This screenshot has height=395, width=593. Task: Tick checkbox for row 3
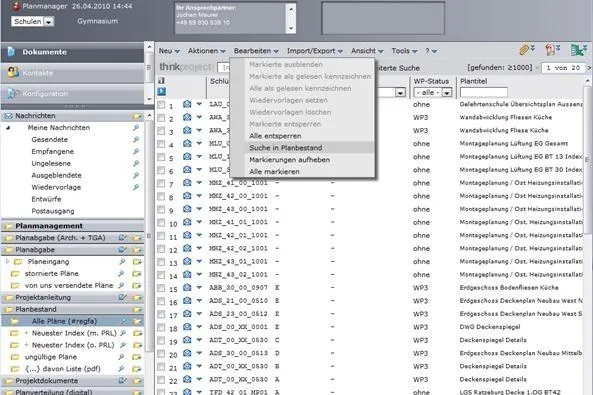point(161,131)
